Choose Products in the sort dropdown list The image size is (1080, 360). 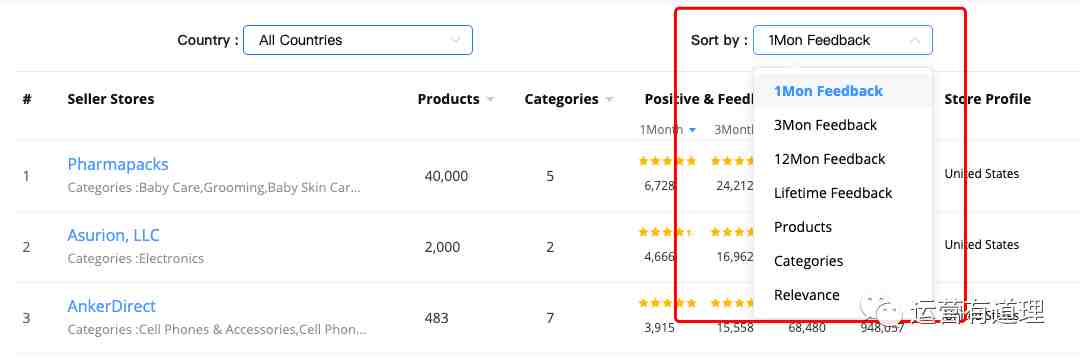pos(802,227)
